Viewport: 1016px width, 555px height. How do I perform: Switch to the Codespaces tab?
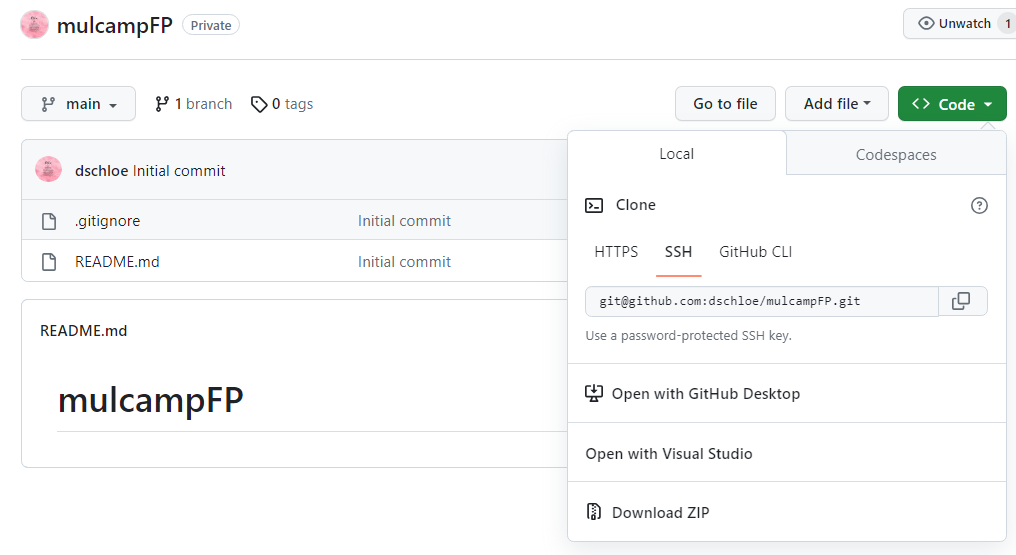[x=896, y=155]
